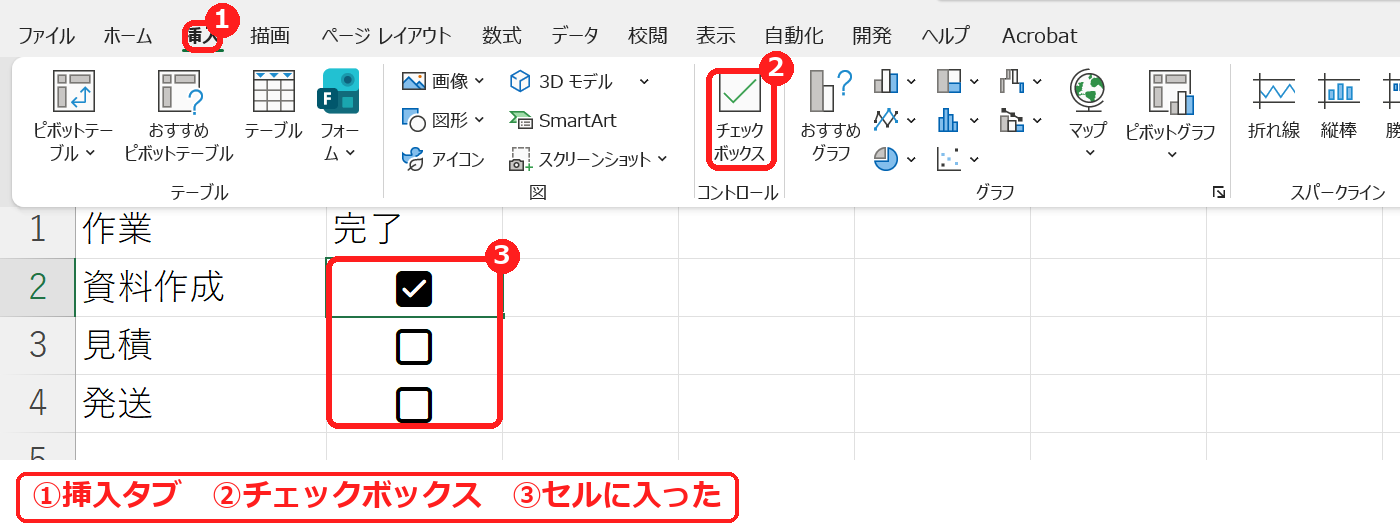This screenshot has height=530, width=1400.
Task: Switch to the 描画 tab
Action: click(270, 36)
